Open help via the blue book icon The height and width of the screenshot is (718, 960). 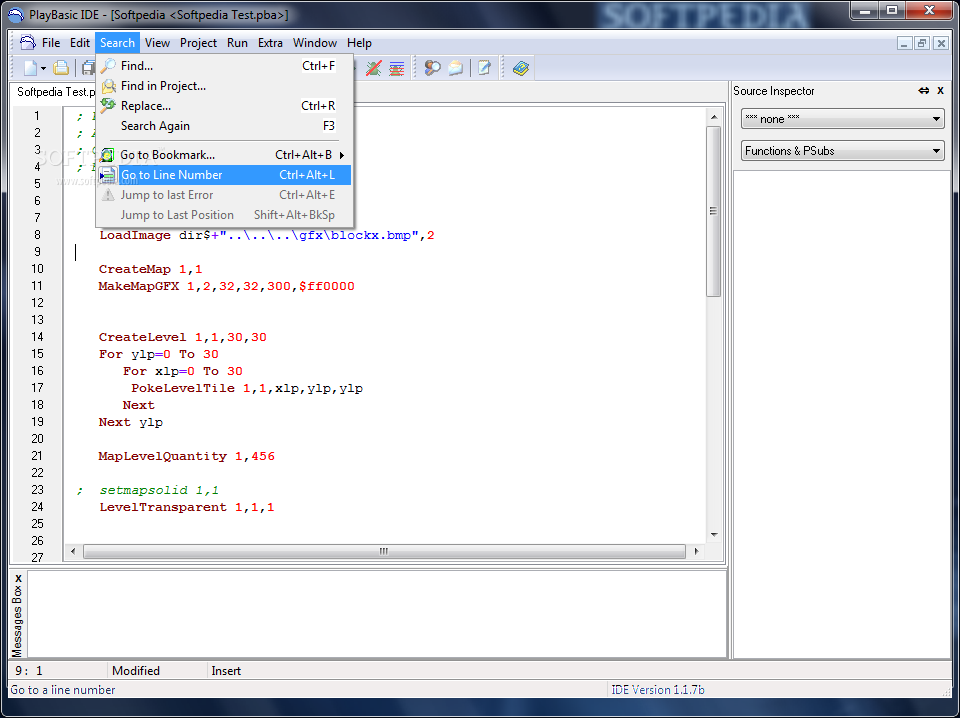(x=521, y=68)
